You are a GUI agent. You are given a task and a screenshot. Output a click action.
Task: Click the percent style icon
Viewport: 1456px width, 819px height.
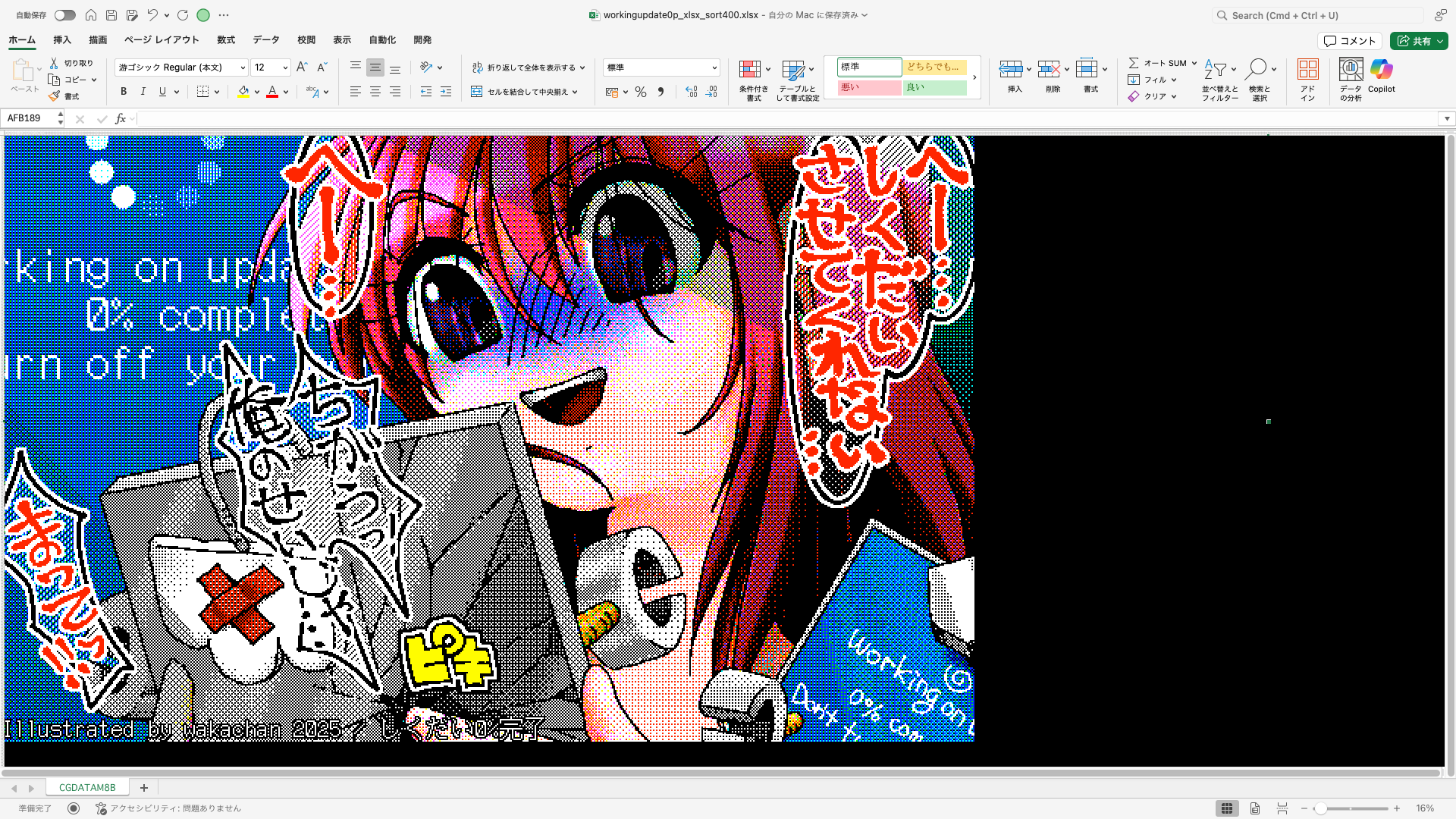point(641,92)
